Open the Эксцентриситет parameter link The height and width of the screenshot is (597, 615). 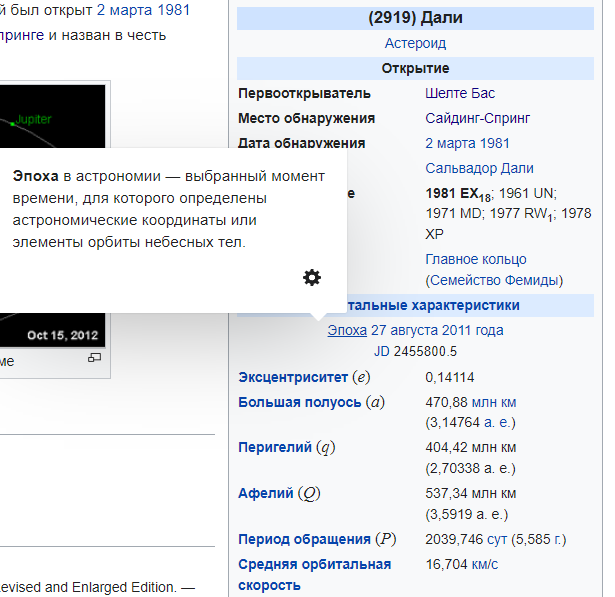point(293,377)
